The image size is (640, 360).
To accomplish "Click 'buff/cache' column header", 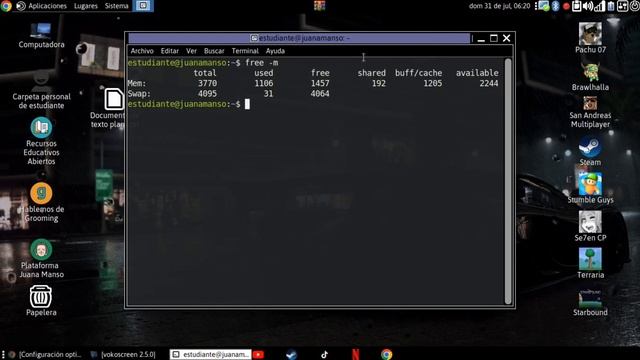I will [418, 73].
